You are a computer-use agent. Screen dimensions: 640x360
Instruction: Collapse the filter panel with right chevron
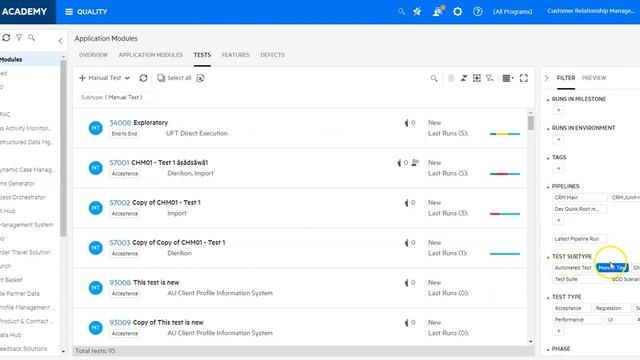pyautogui.click(x=547, y=78)
